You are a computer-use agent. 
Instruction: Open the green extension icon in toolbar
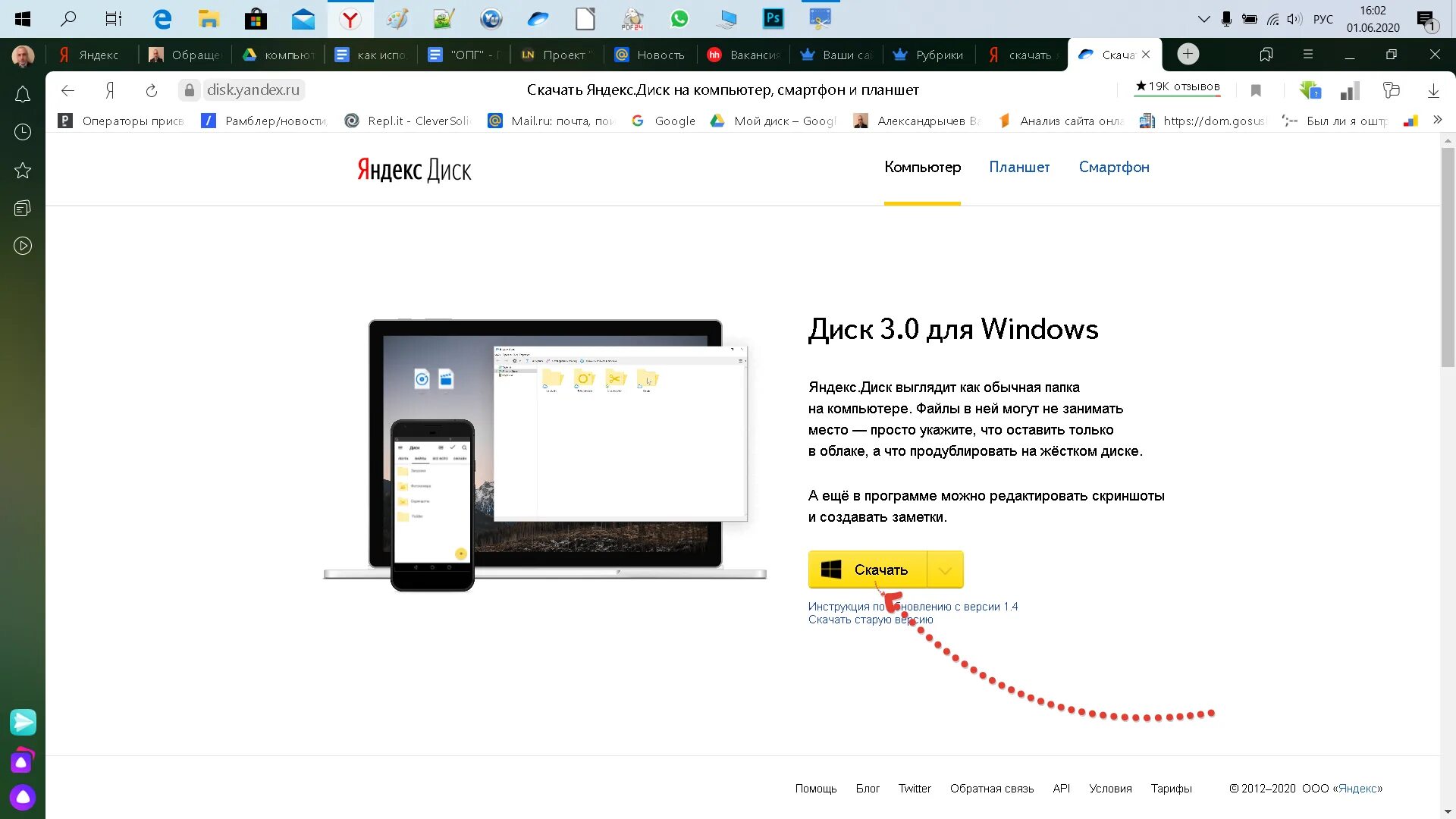[1310, 90]
